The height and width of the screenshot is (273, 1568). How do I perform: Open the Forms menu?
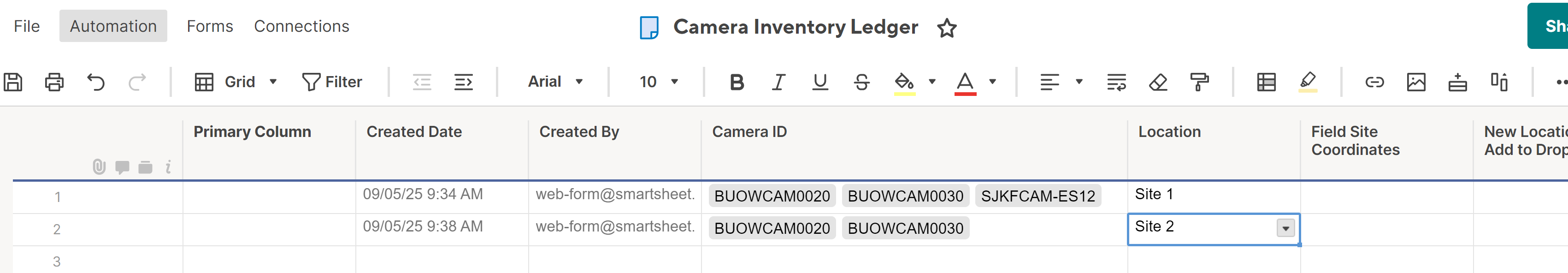coord(209,26)
